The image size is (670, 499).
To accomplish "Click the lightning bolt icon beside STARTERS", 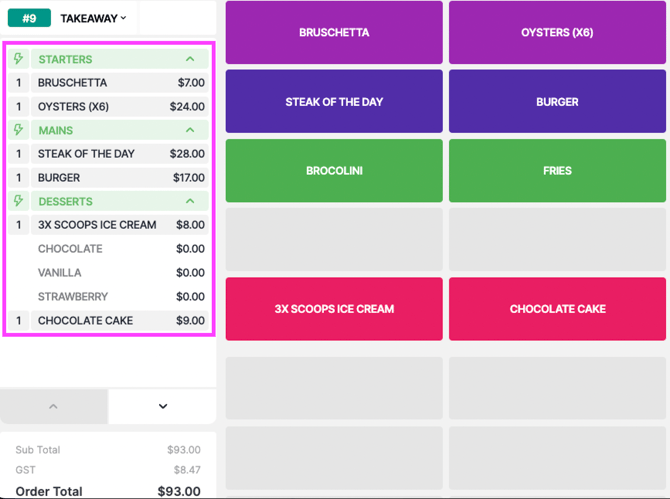I will click(x=18, y=59).
